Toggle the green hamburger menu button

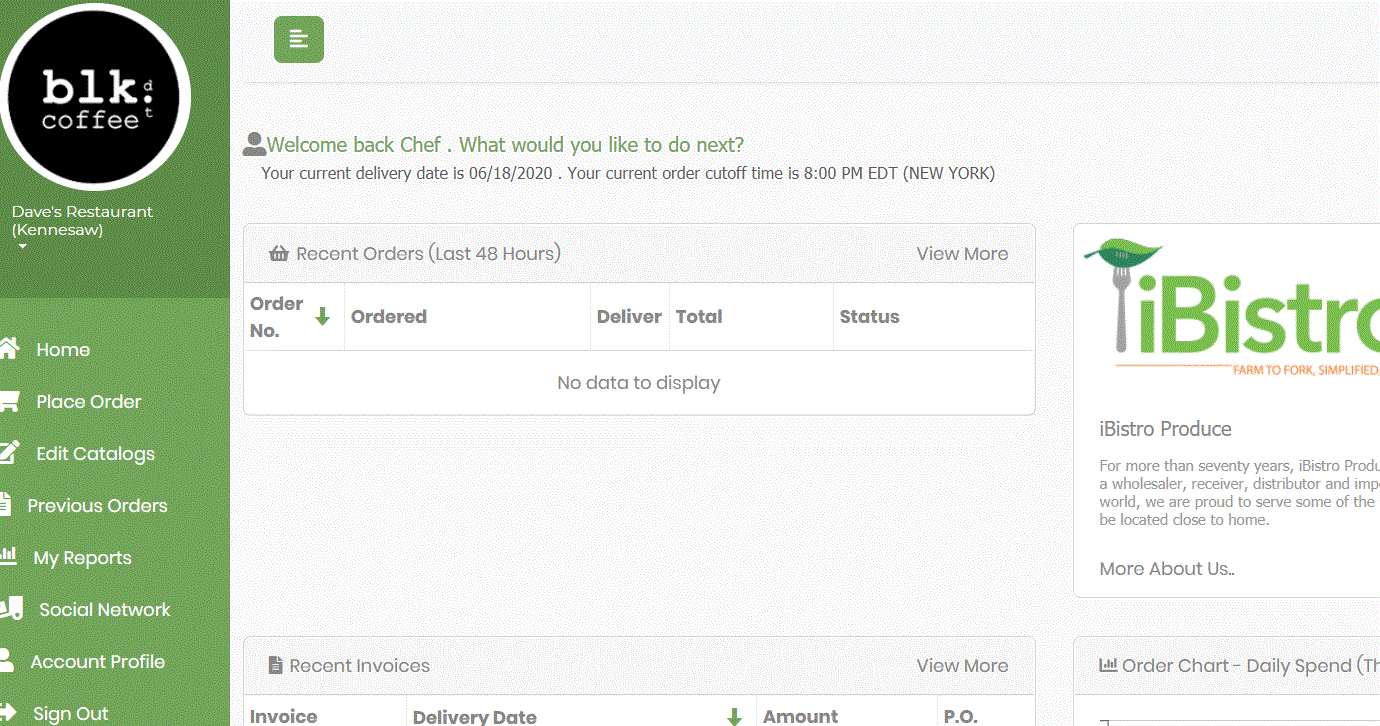(298, 40)
